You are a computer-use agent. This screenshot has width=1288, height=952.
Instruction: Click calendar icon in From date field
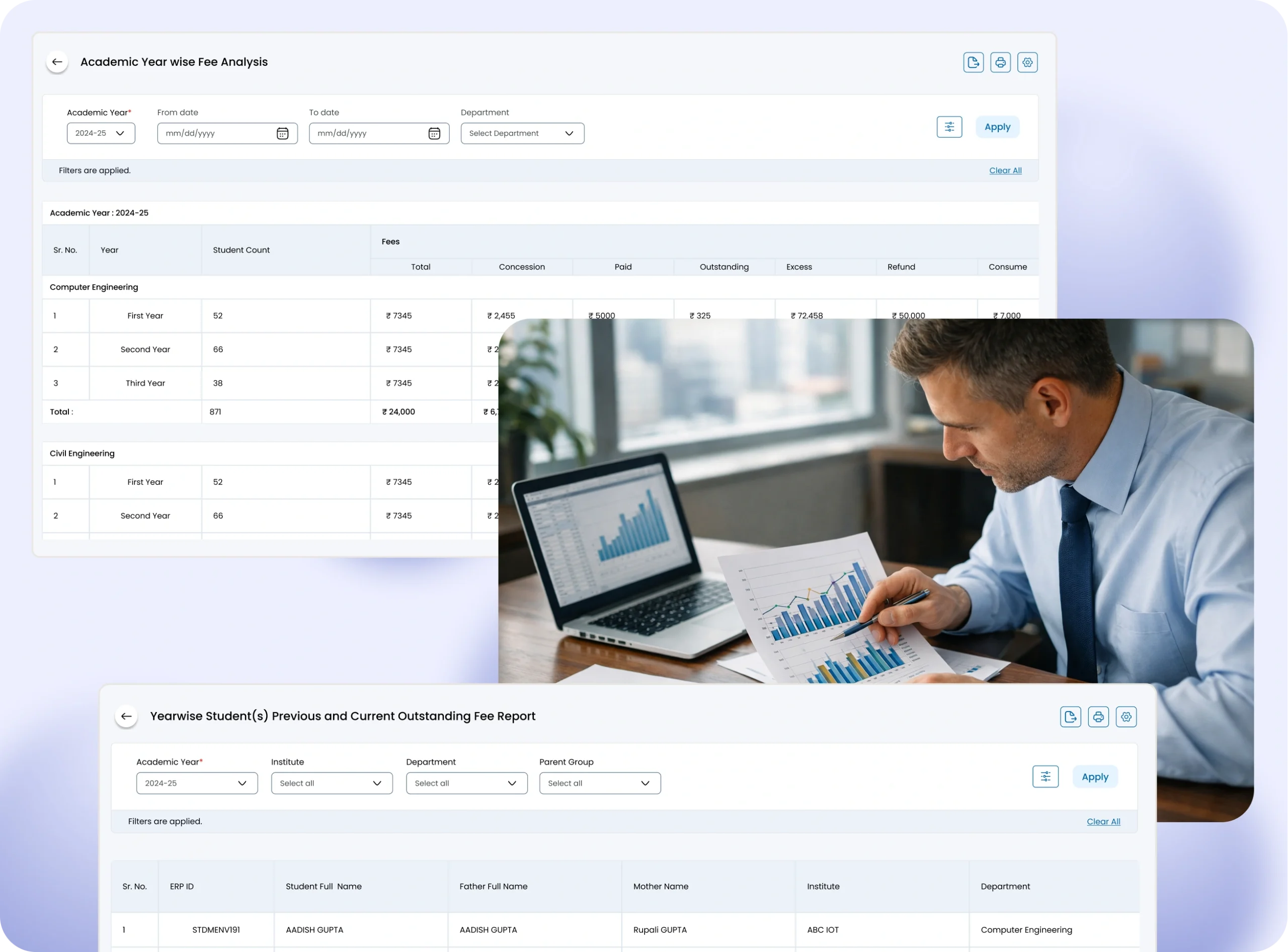tap(283, 134)
